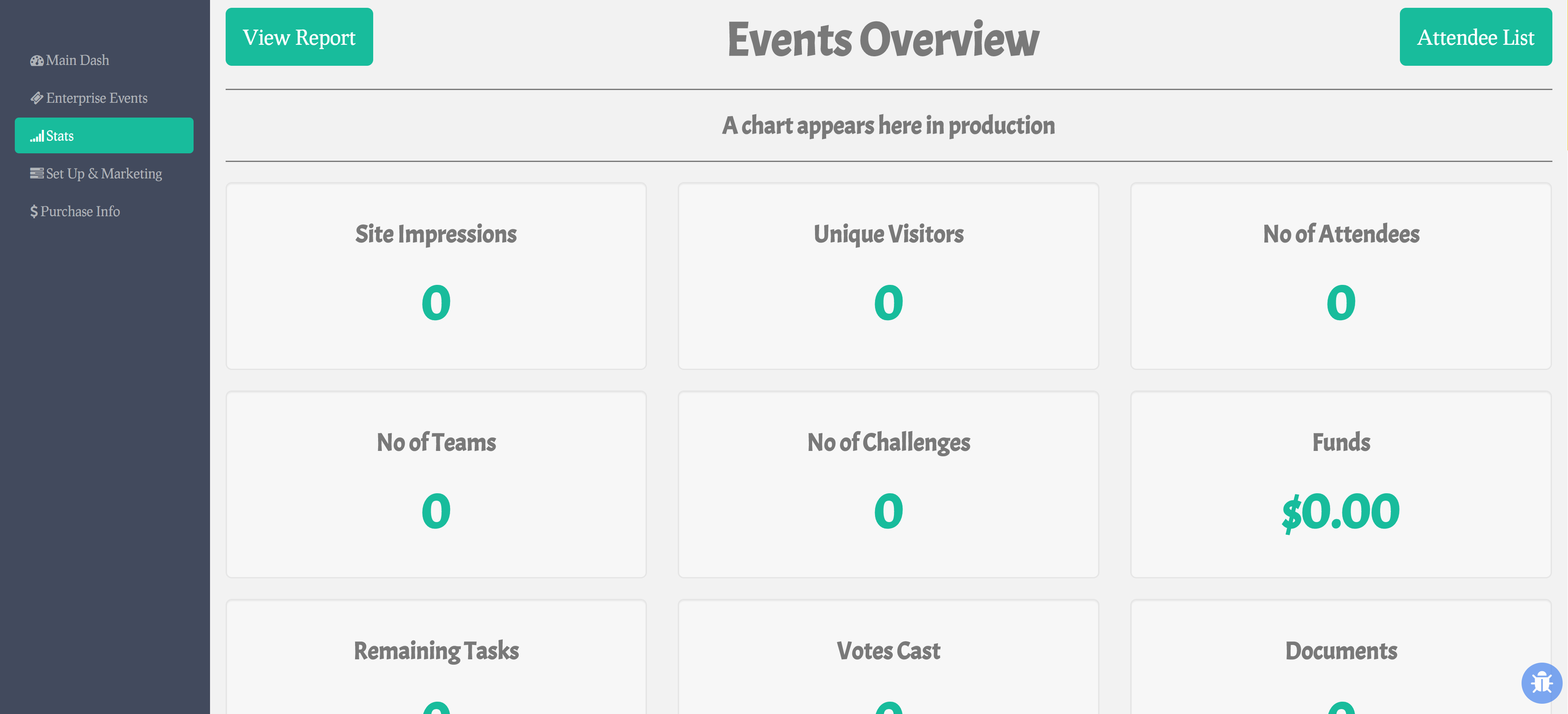Click the Purchase Info dollar icon

[34, 211]
